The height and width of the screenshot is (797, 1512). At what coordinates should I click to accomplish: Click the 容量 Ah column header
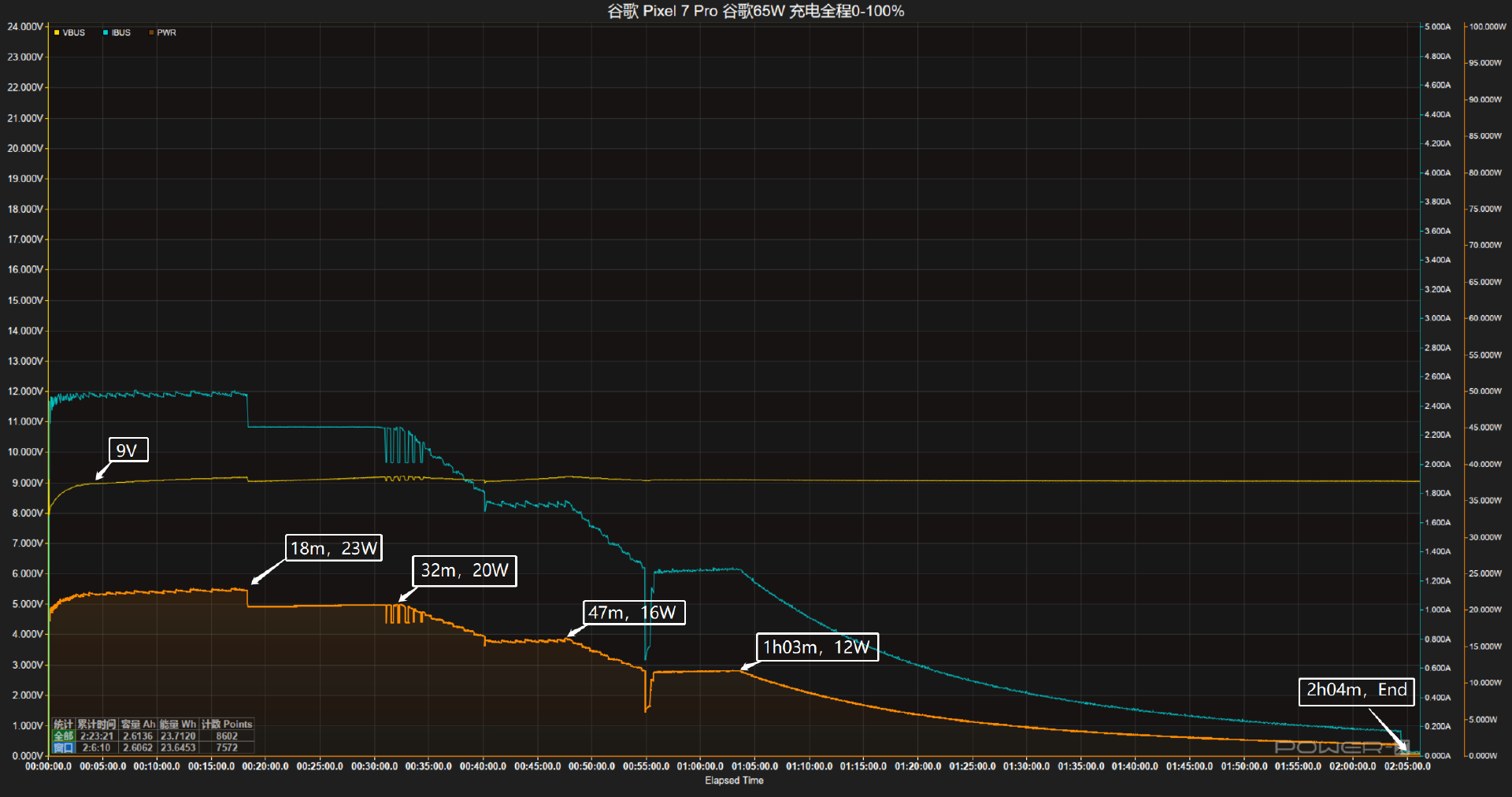[138, 724]
